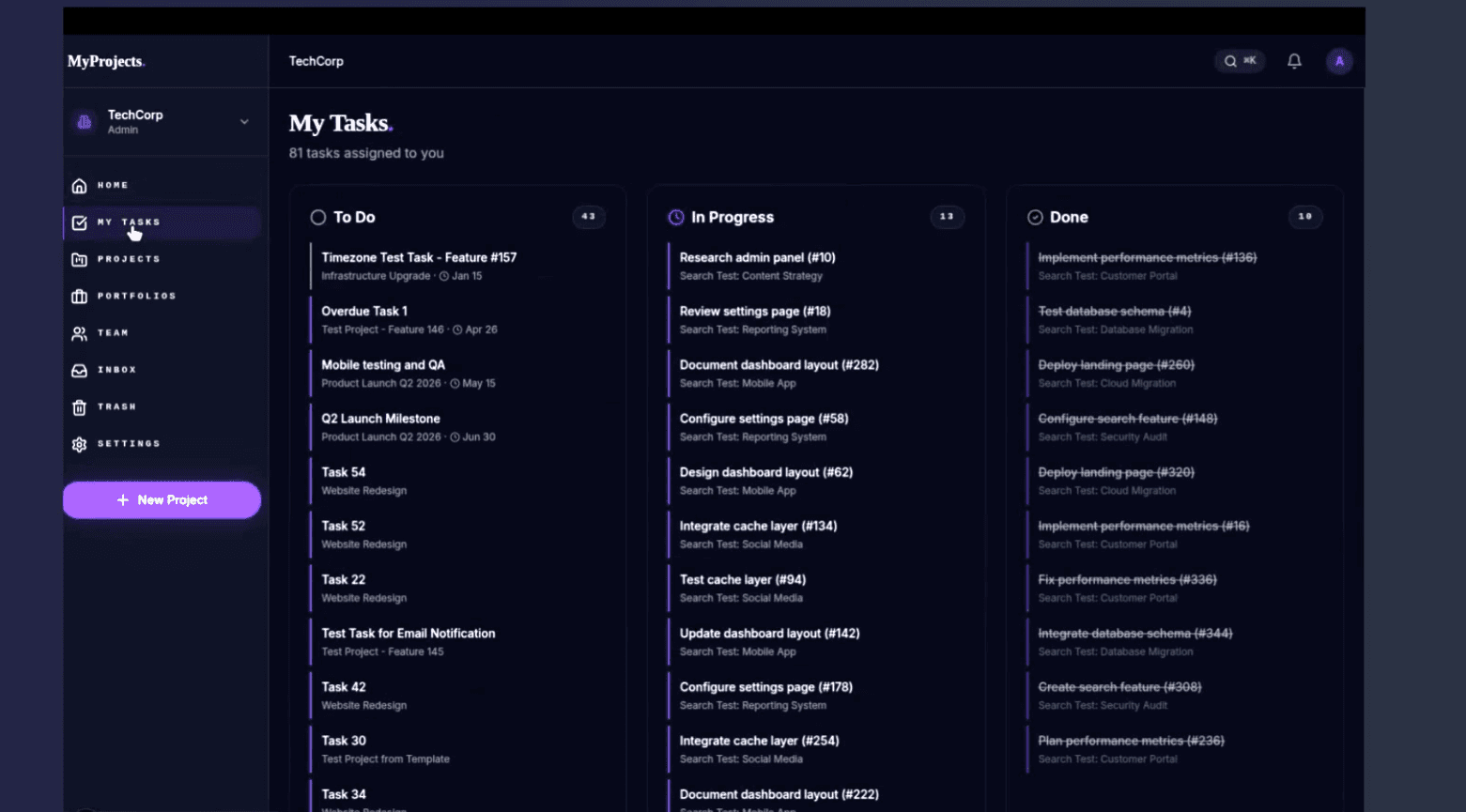Image resolution: width=1466 pixels, height=812 pixels.
Task: Click the To Do circle status icon
Action: 318,218
